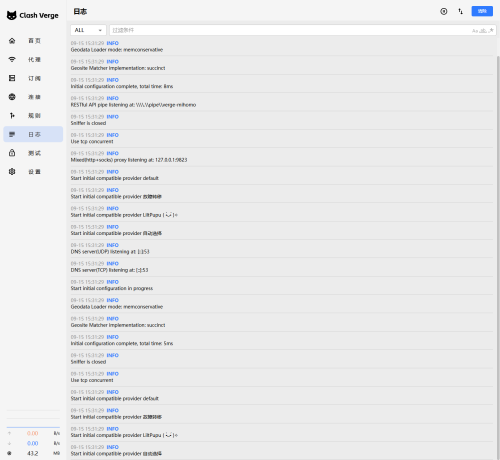Click the log list vertical scrollbar
500x460 pixels.
pos(498,257)
